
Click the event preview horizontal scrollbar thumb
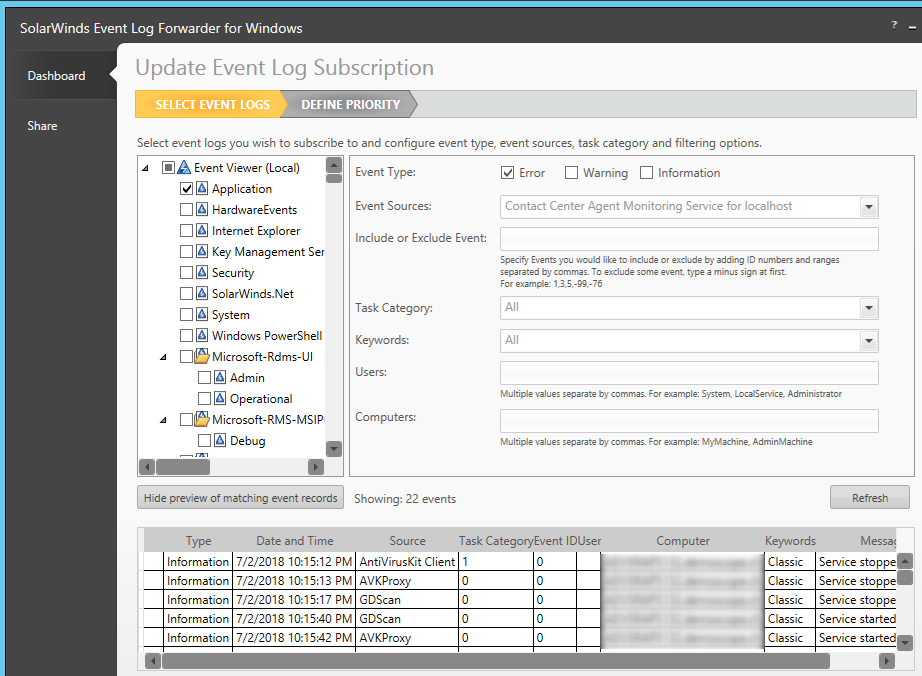tap(496, 661)
